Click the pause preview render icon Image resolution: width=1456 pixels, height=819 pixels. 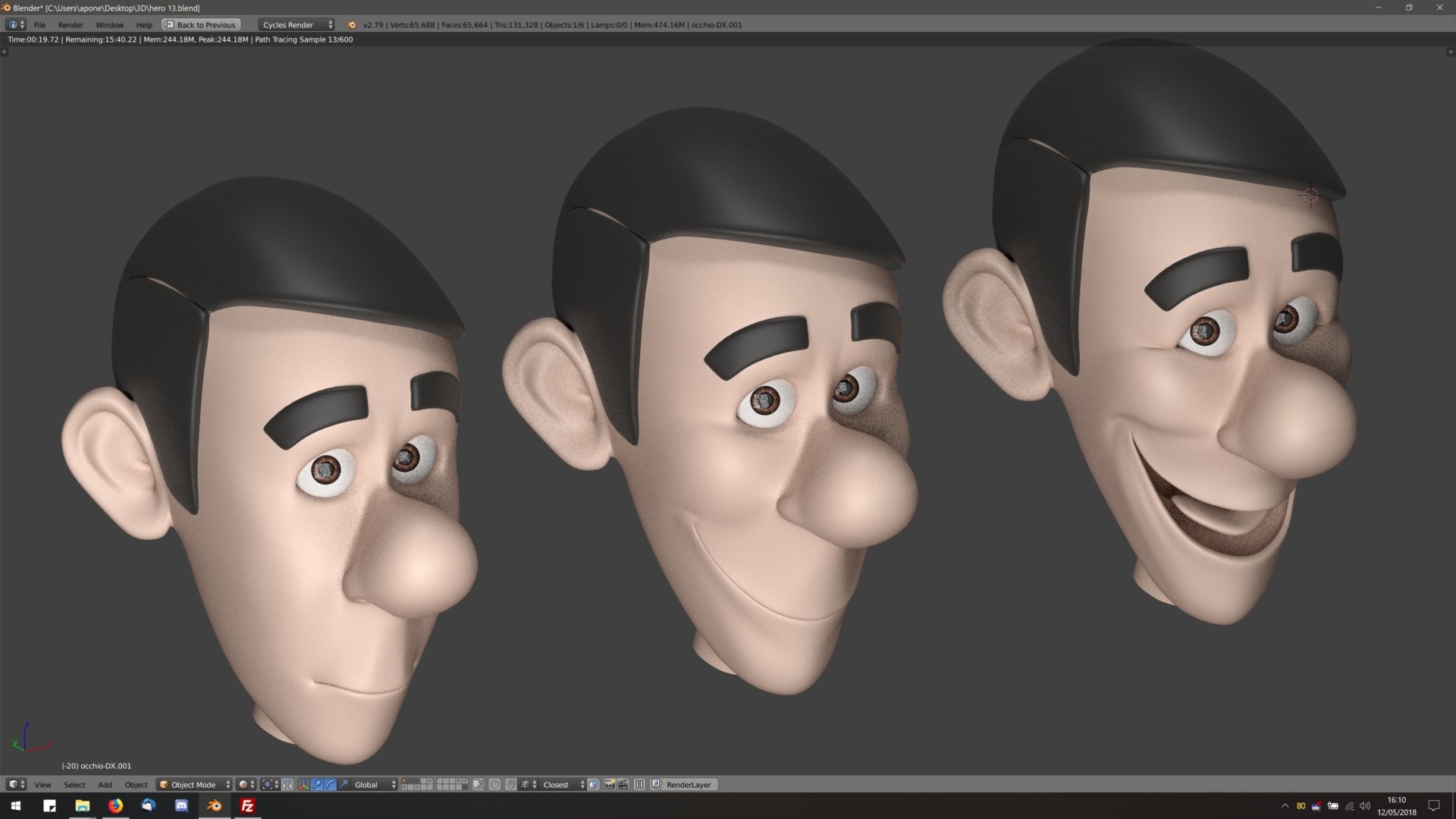[x=639, y=784]
